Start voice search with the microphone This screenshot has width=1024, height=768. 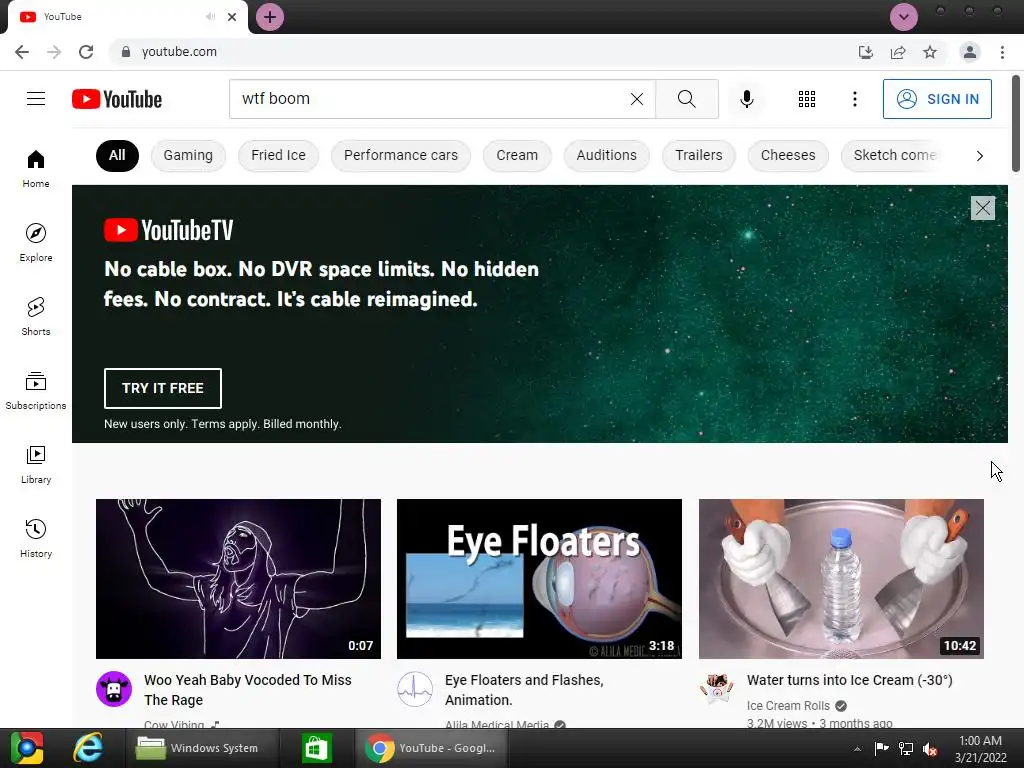746,99
